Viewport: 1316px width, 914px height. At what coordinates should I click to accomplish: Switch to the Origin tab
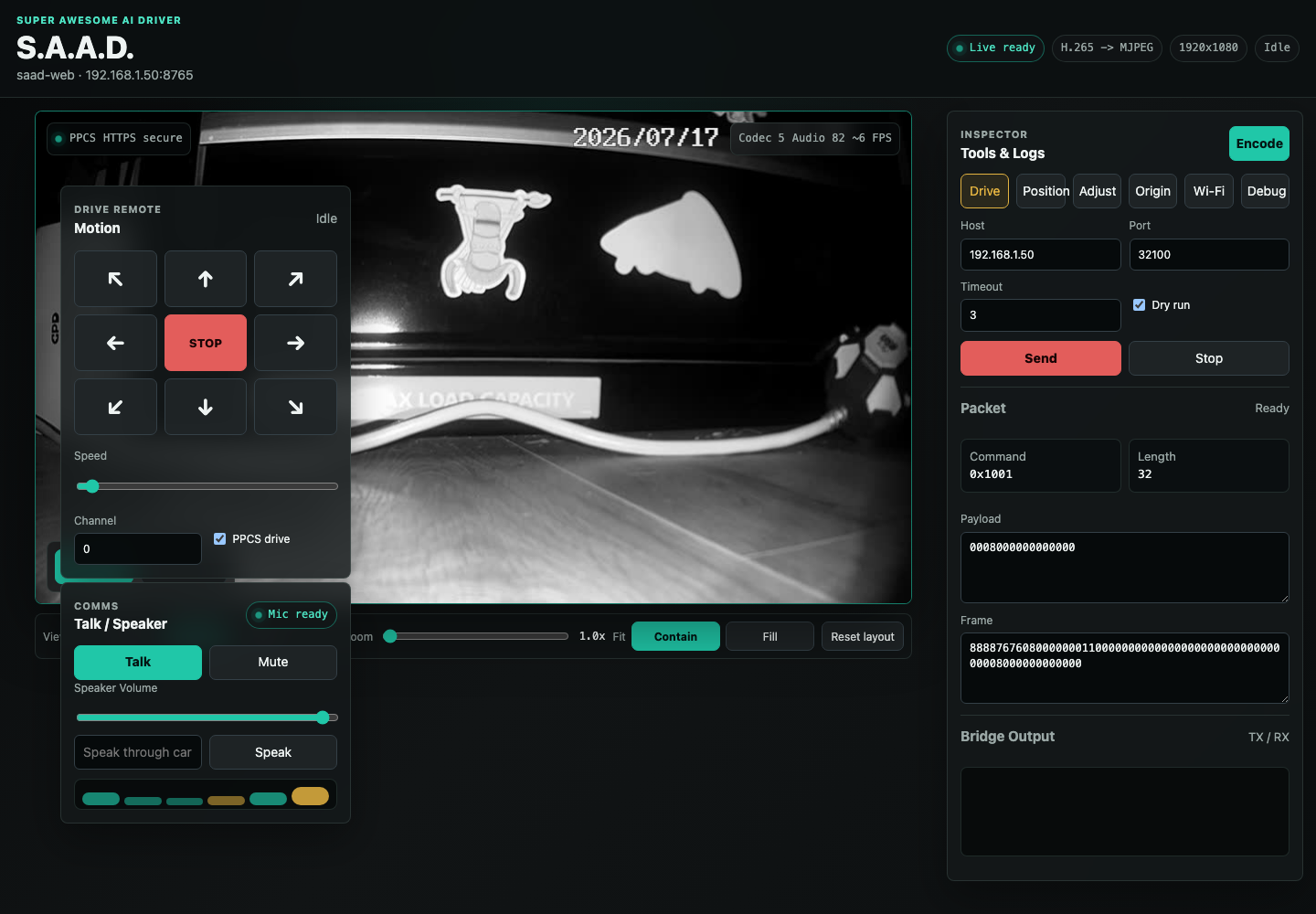[x=1152, y=191]
